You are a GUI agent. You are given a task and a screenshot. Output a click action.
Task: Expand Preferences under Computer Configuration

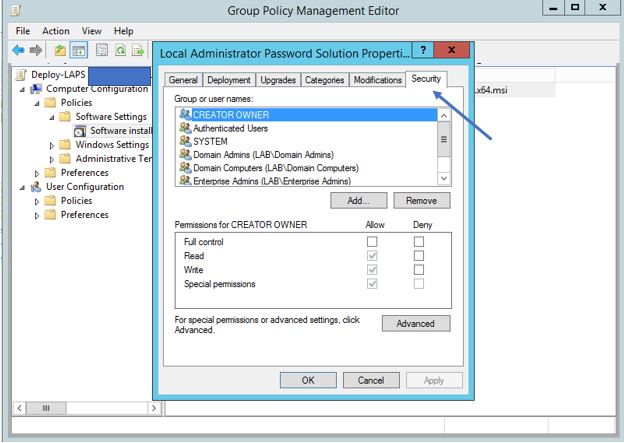click(x=37, y=174)
